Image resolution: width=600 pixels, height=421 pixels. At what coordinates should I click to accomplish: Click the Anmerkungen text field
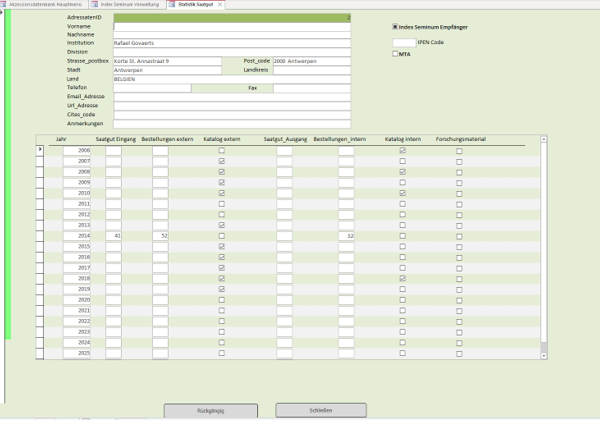tap(231, 123)
